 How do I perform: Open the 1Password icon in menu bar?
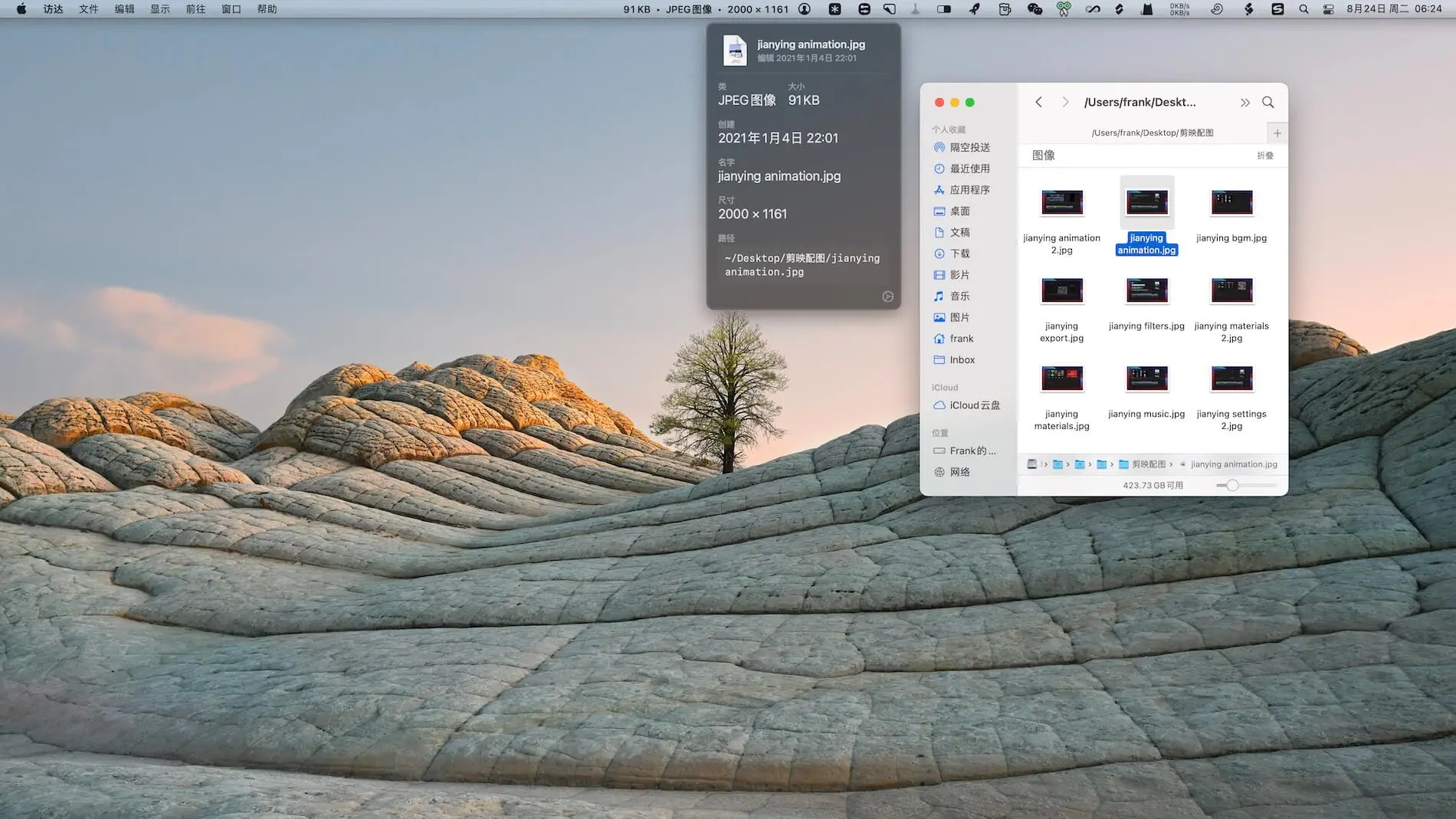805,9
